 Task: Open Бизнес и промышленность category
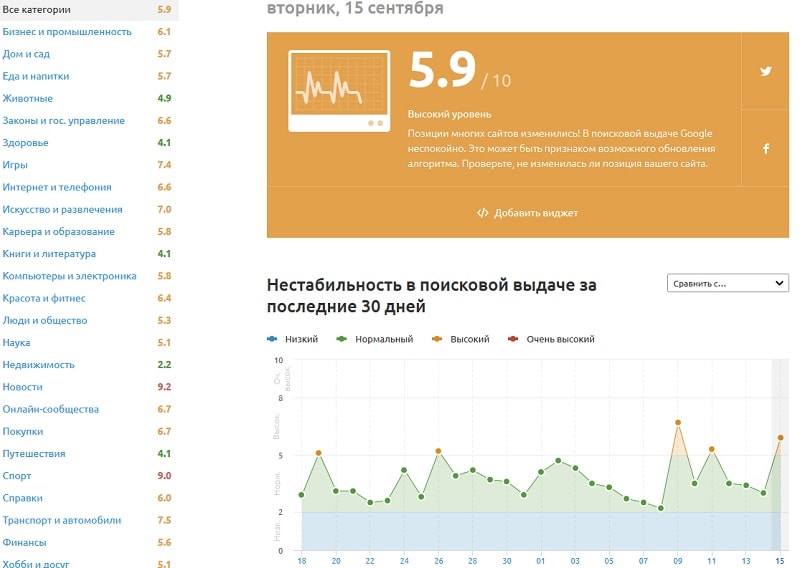click(67, 32)
